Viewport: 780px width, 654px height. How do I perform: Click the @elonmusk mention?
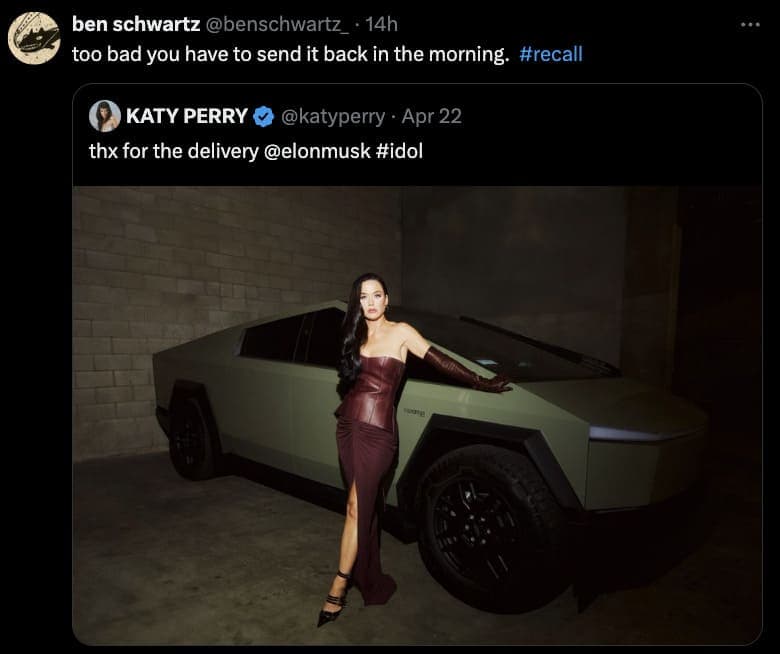[317, 153]
